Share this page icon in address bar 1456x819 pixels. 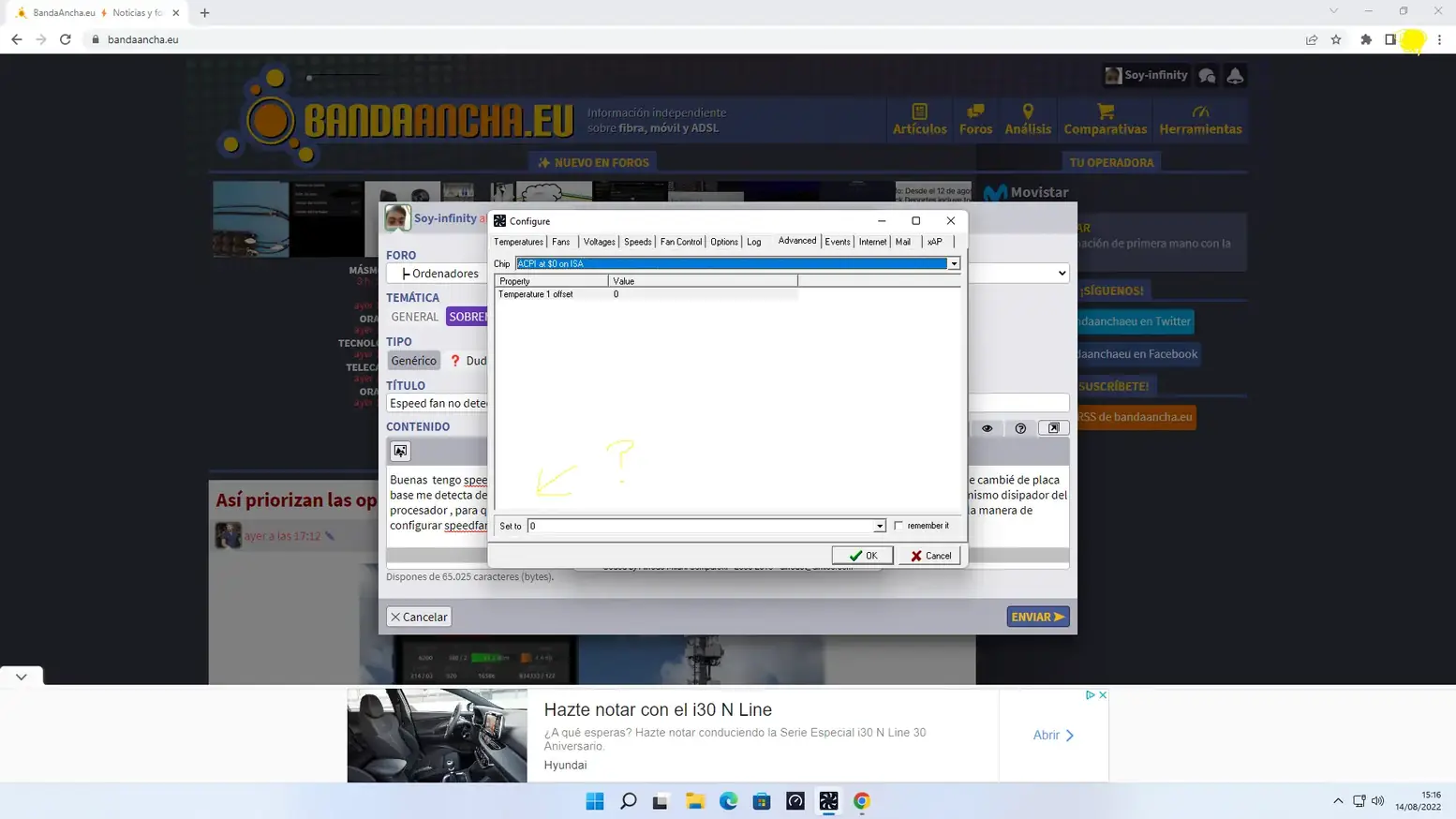1312,39
